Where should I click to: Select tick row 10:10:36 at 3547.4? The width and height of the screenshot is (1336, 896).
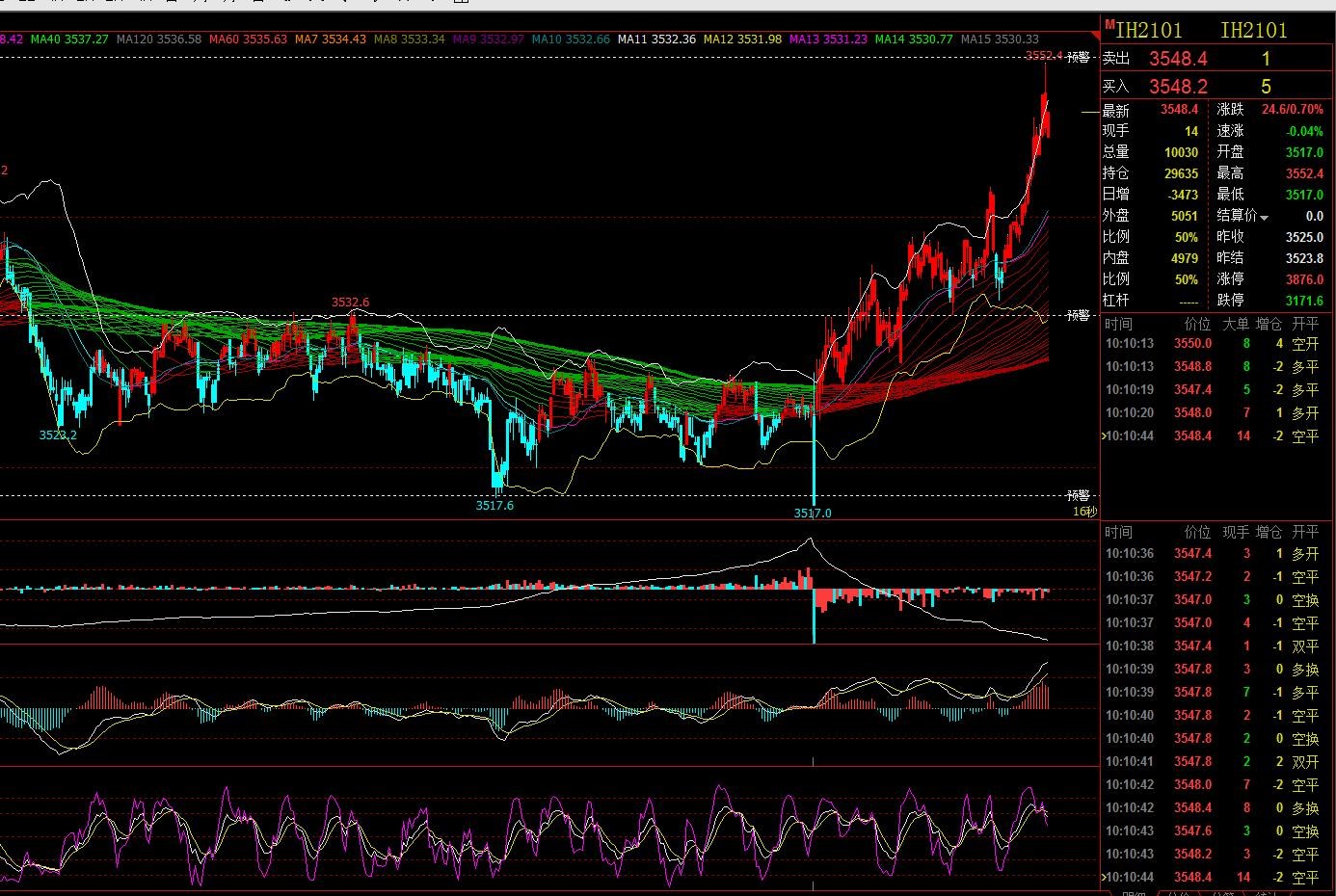click(1216, 554)
